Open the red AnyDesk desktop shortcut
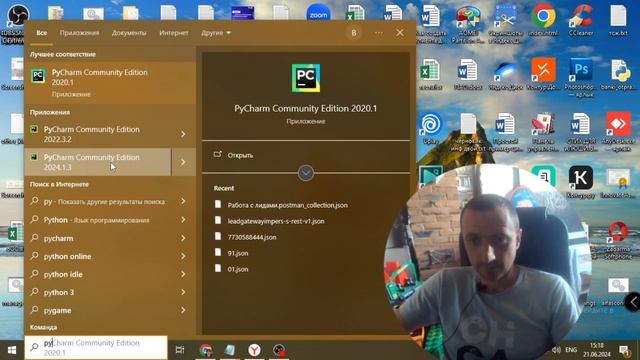 (x=618, y=131)
